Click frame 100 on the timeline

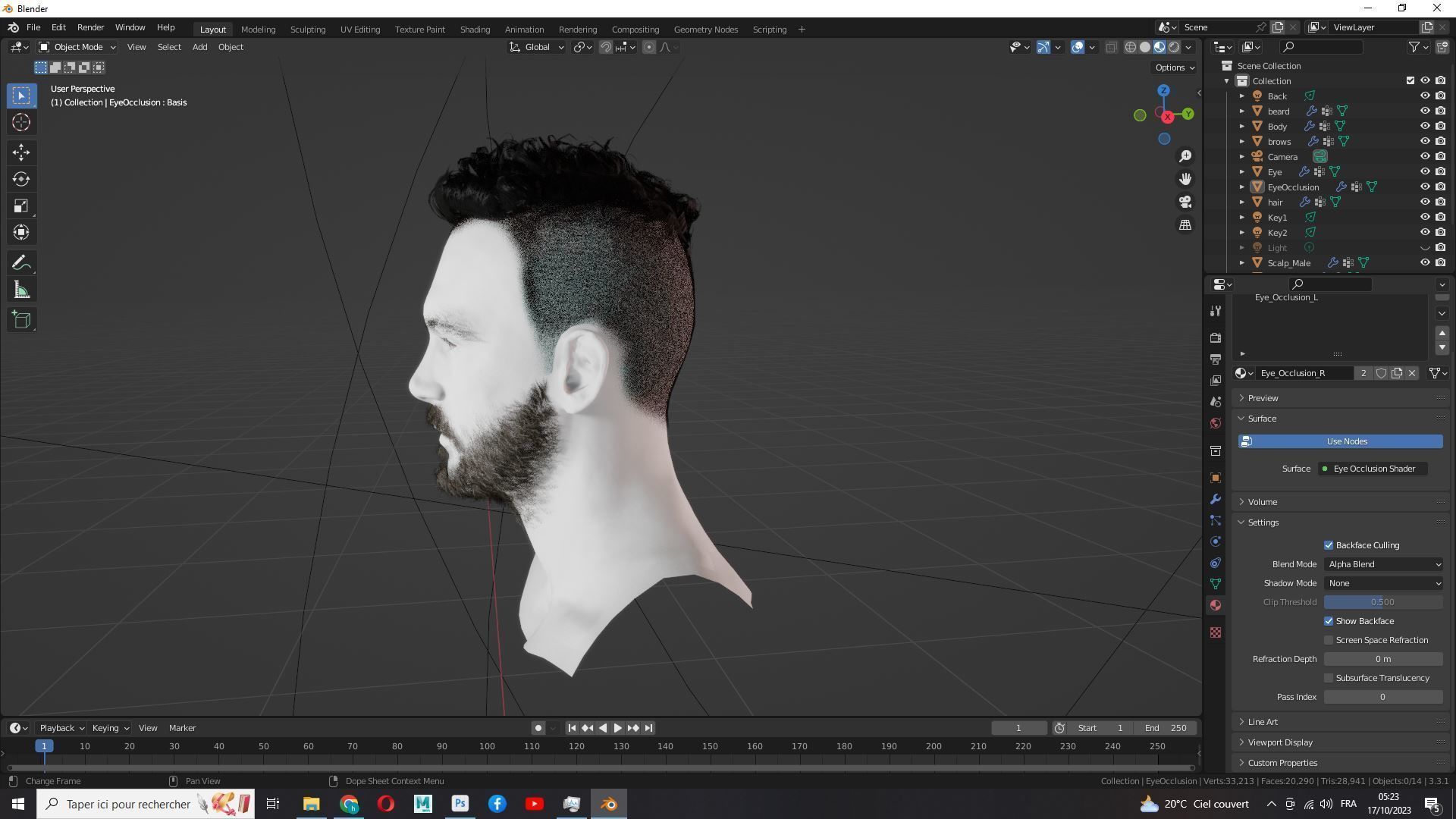(x=487, y=747)
